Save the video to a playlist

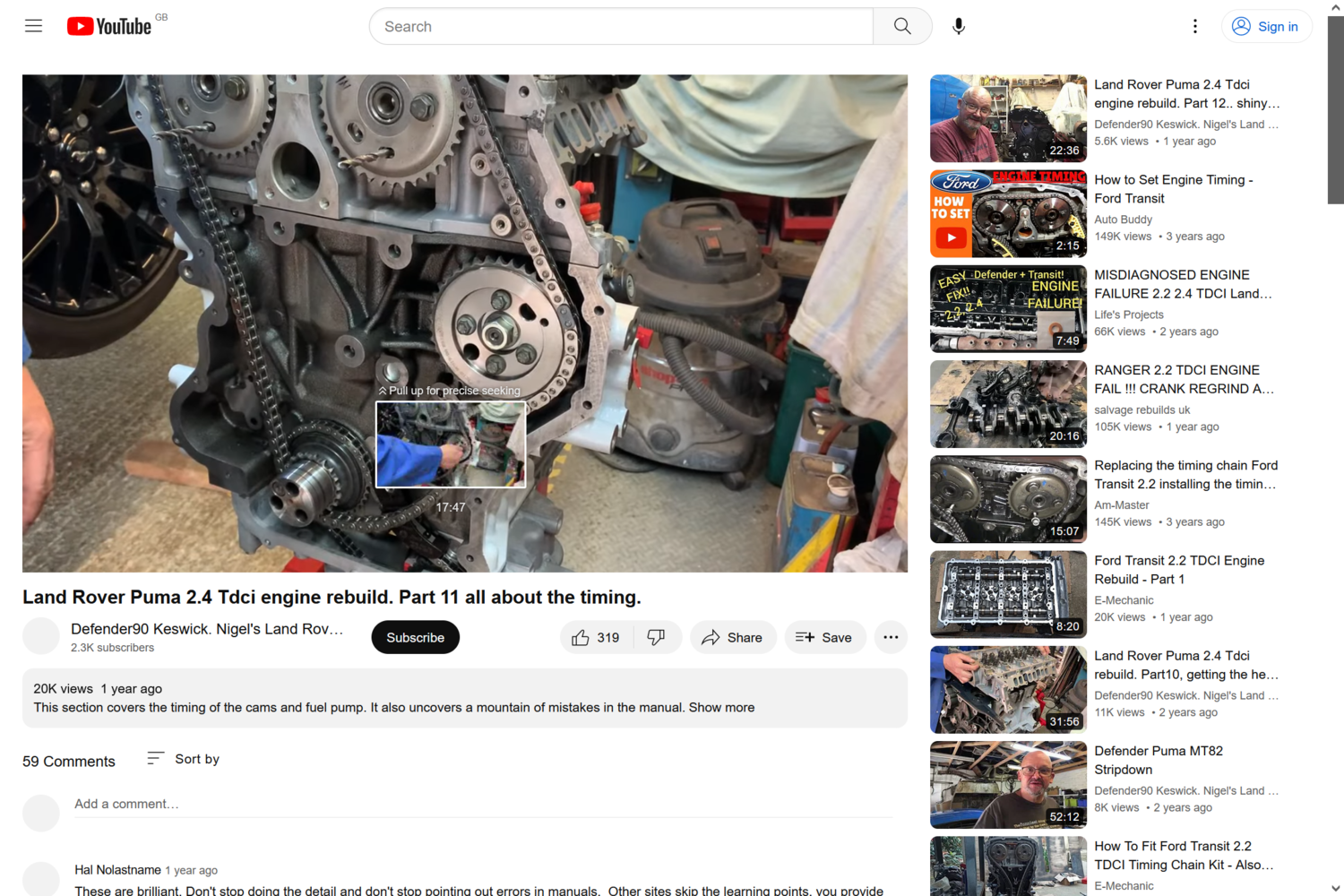point(824,637)
